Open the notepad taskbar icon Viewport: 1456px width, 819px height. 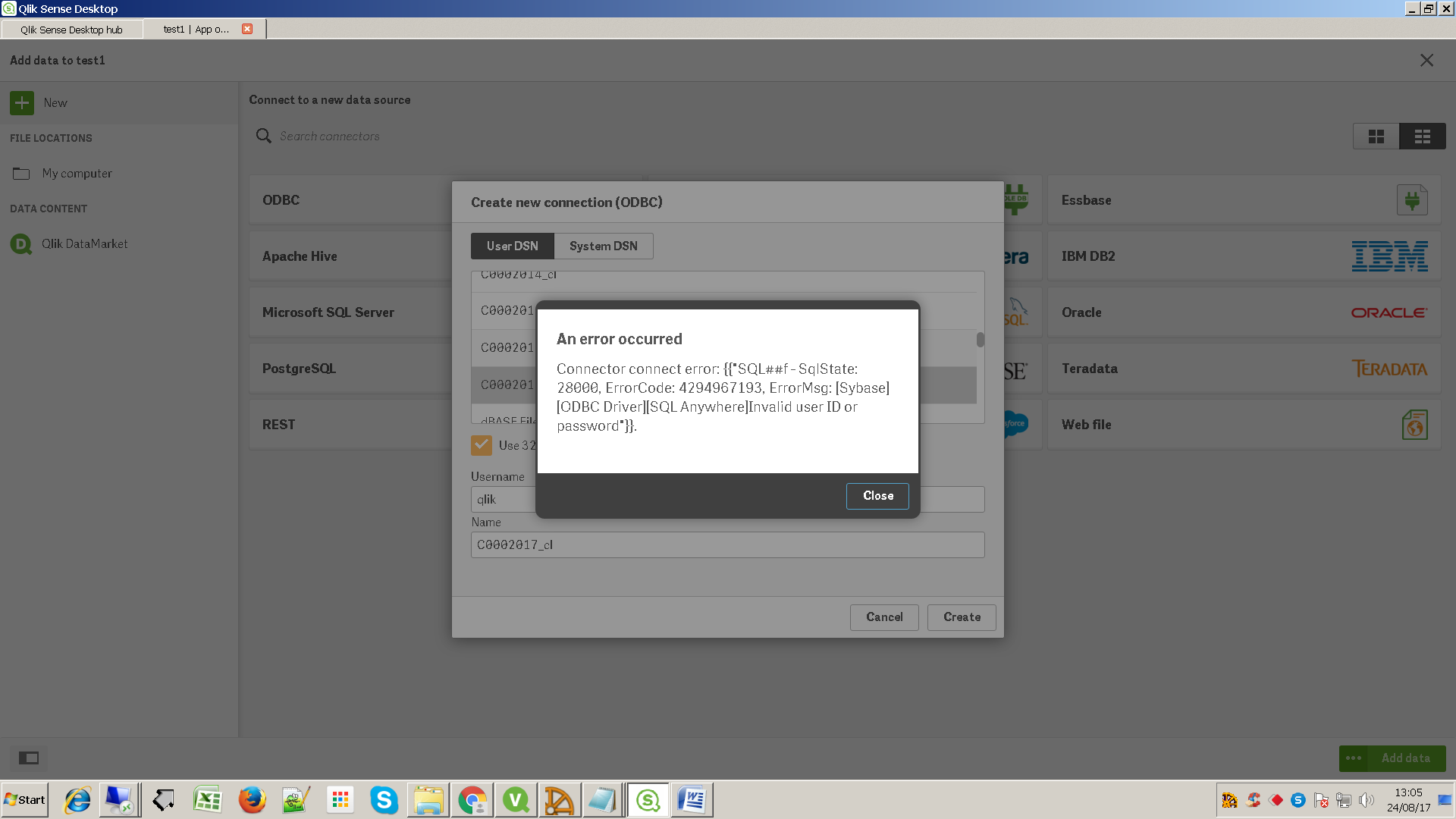click(x=603, y=800)
